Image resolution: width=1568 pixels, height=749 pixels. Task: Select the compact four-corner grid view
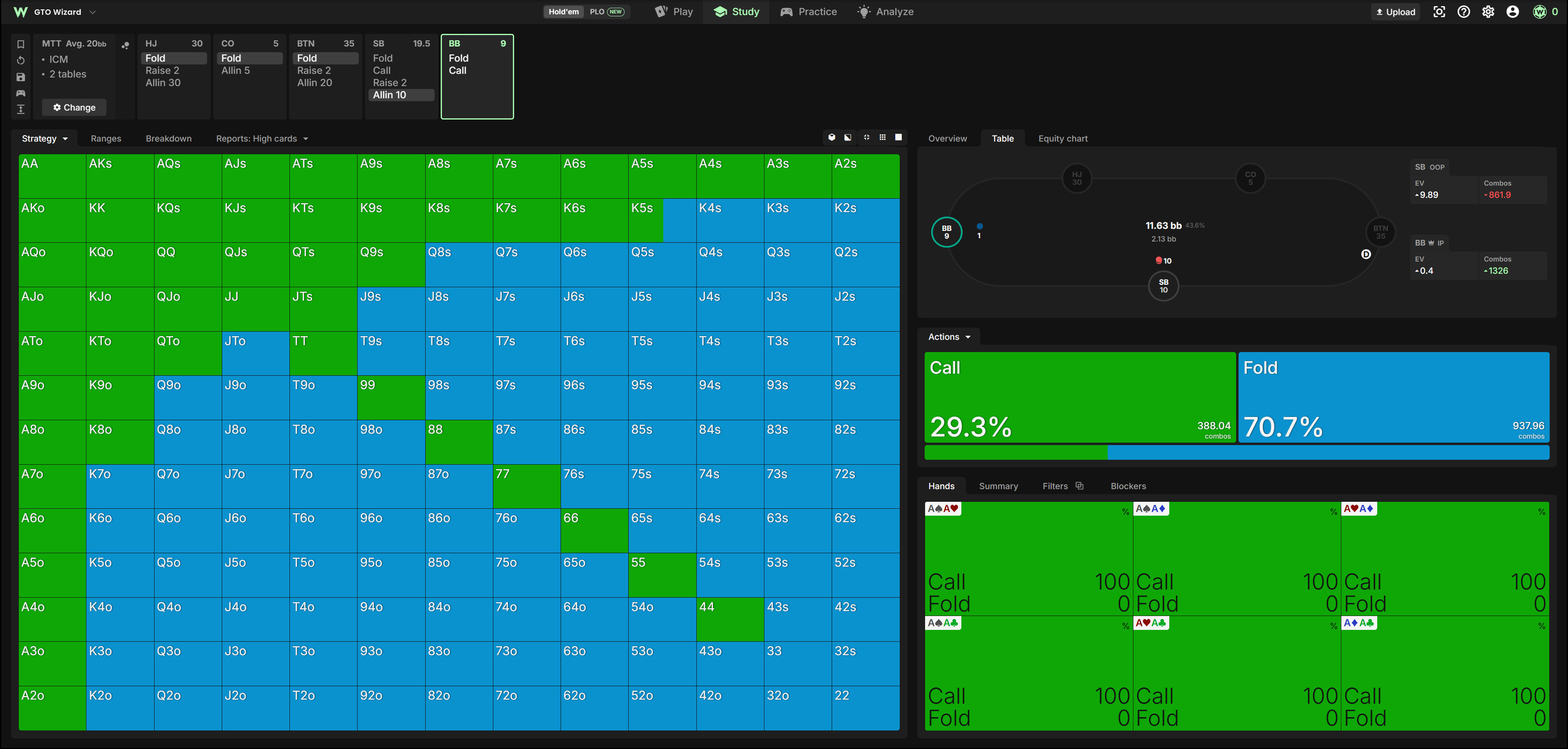tap(866, 137)
